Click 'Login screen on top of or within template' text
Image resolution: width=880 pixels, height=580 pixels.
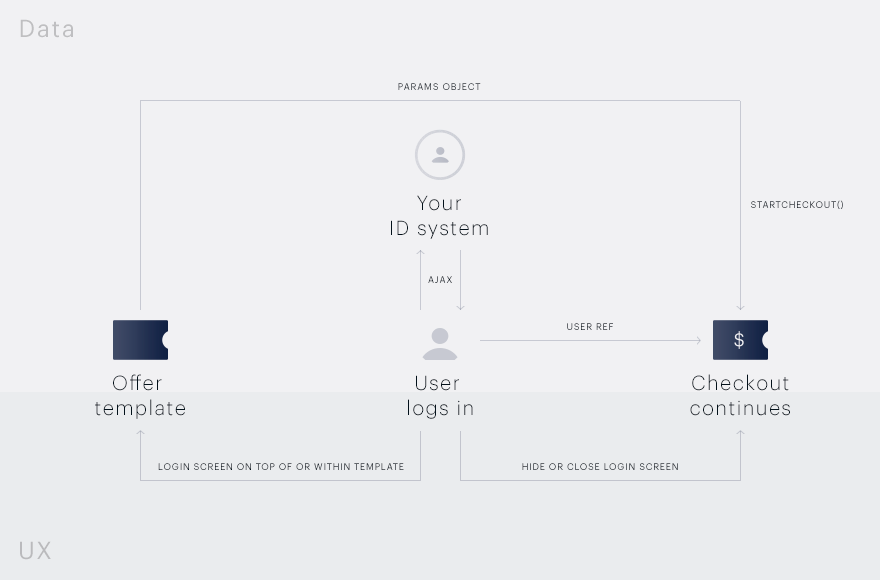click(x=281, y=467)
